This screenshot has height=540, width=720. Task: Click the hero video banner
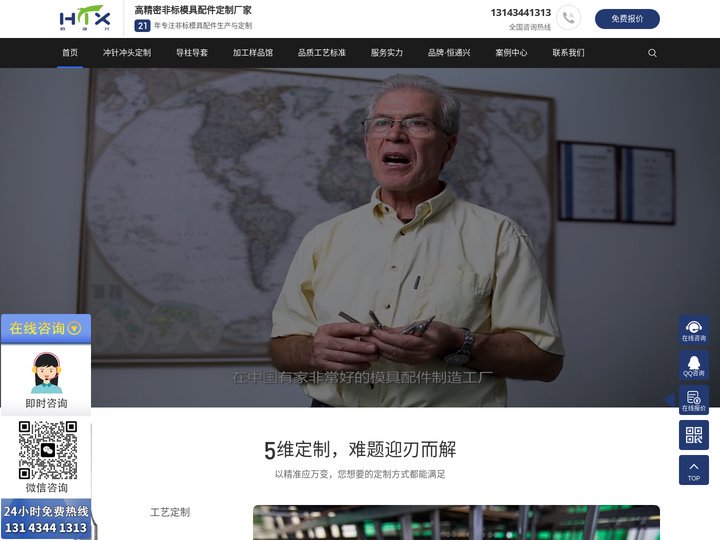(360, 237)
